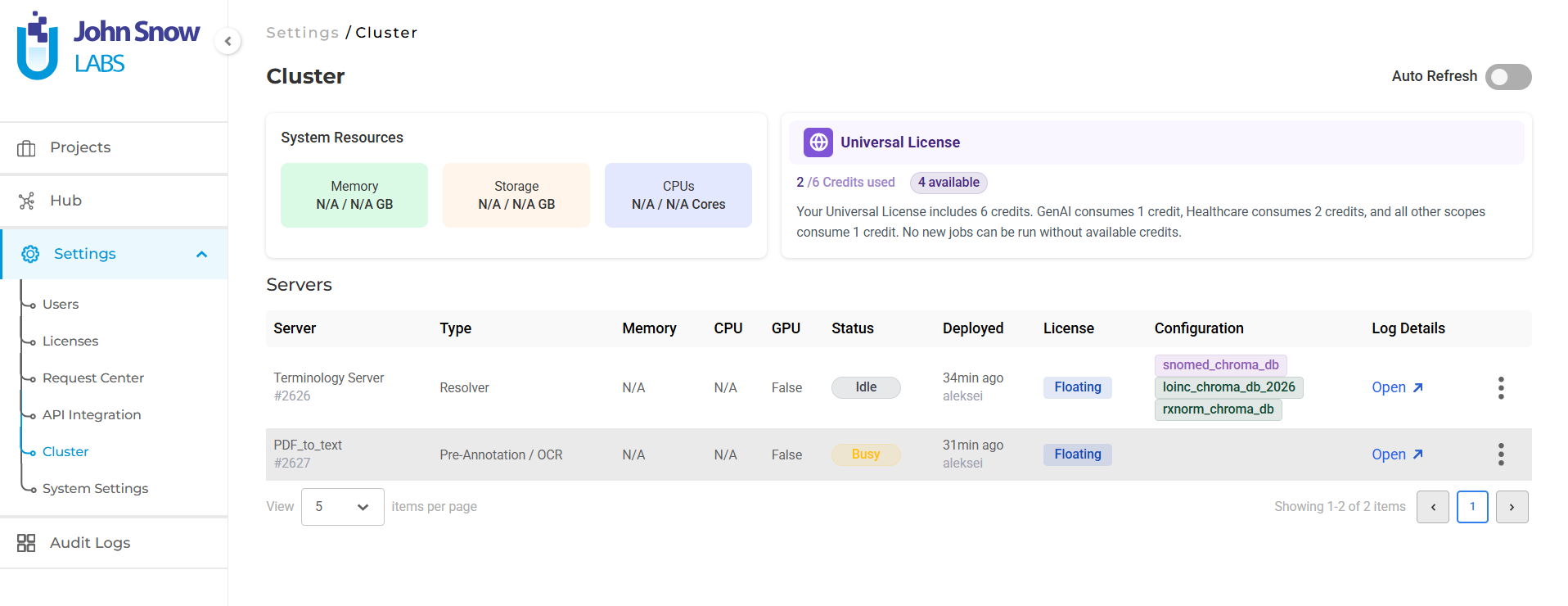Go to the next page of servers
The height and width of the screenshot is (606, 1568).
coord(1511,507)
